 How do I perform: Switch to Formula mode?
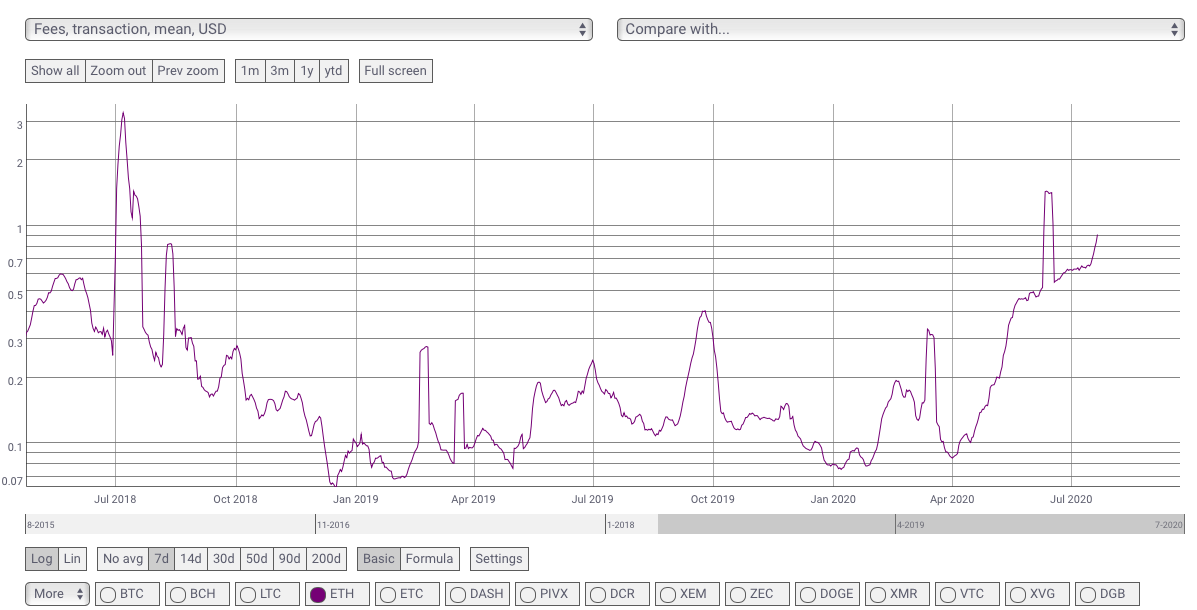click(429, 559)
